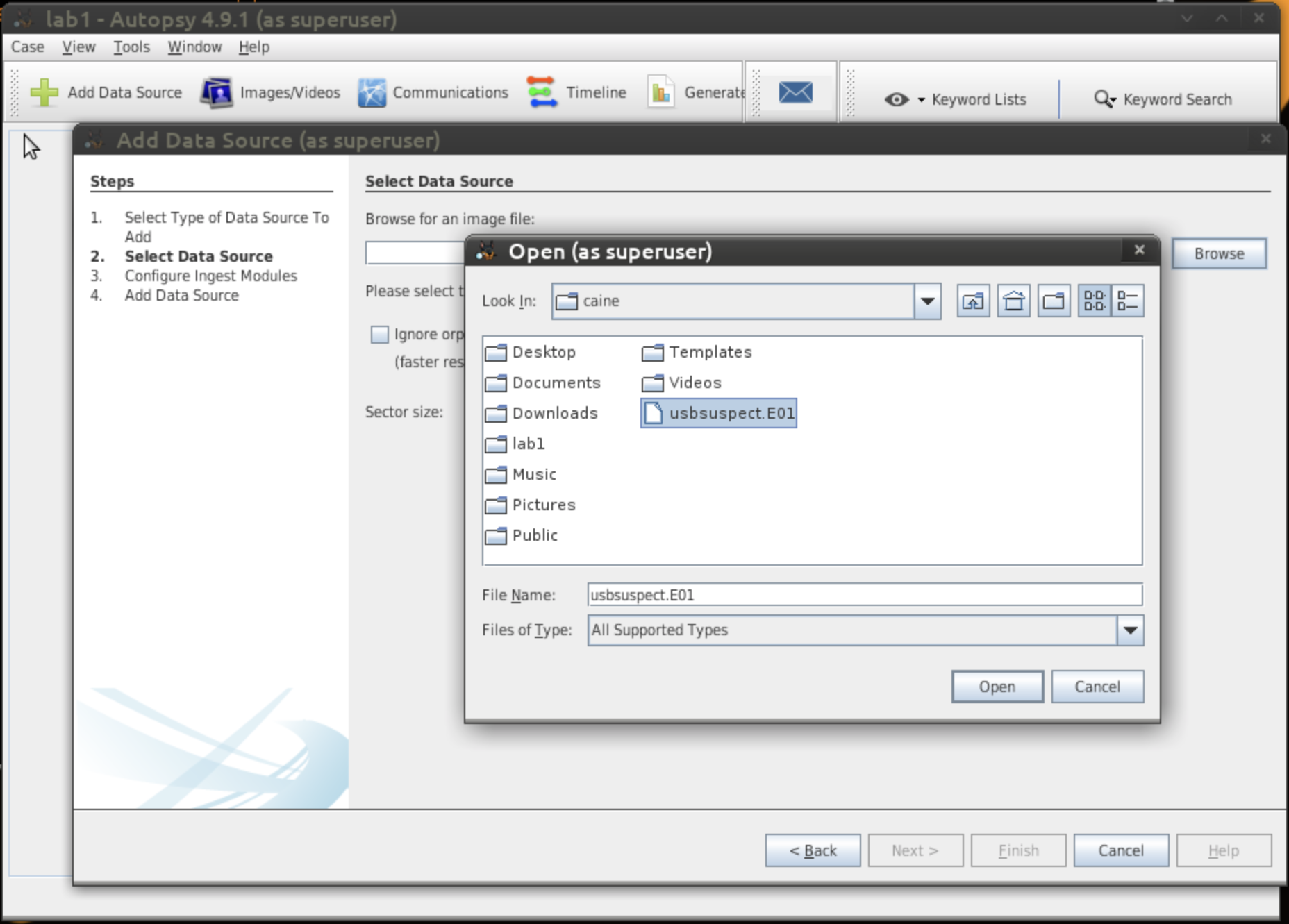Create a new folder in Open dialog
The image size is (1289, 924).
pyautogui.click(x=1054, y=301)
